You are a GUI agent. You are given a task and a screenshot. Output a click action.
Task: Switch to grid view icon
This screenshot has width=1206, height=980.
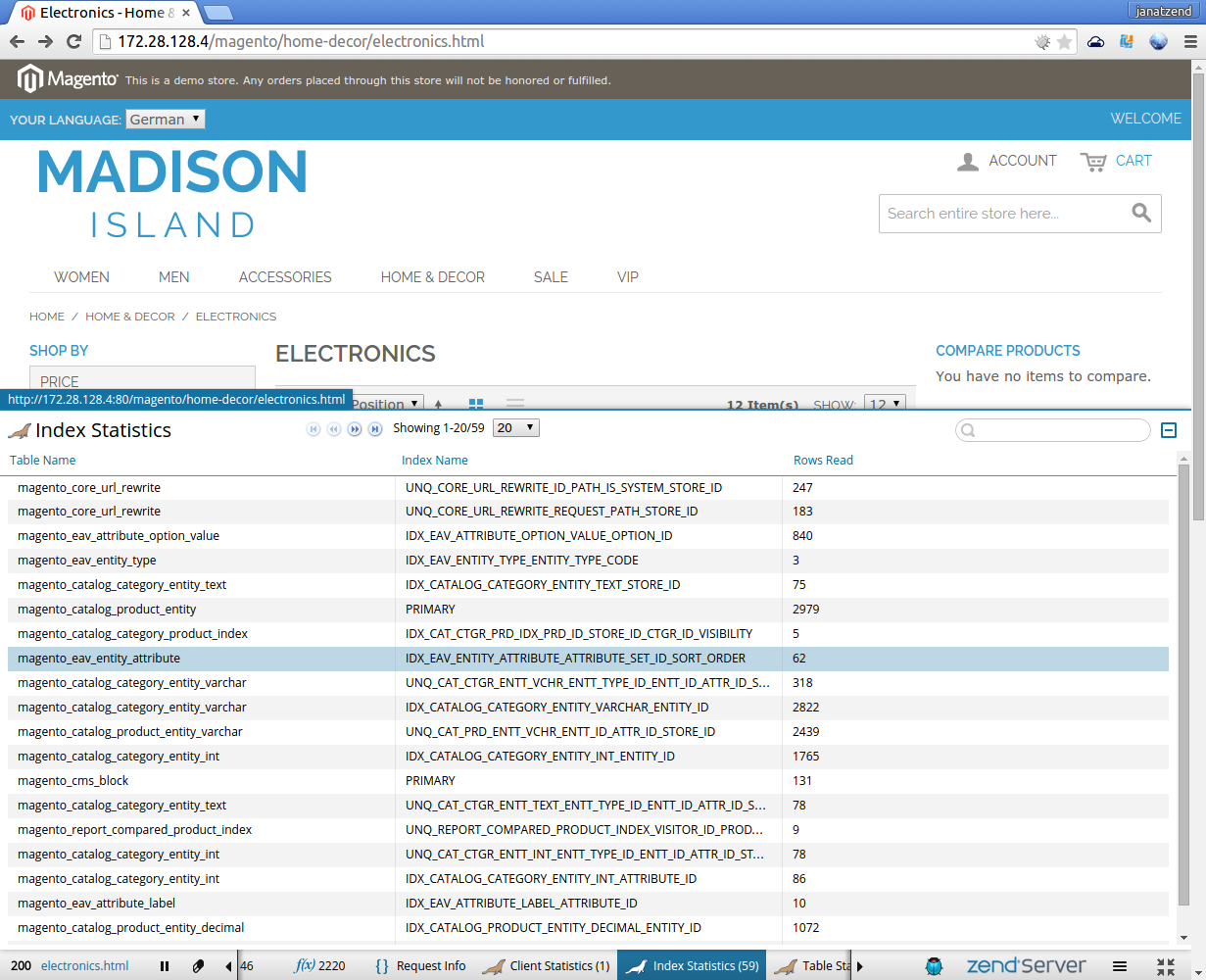tap(476, 404)
